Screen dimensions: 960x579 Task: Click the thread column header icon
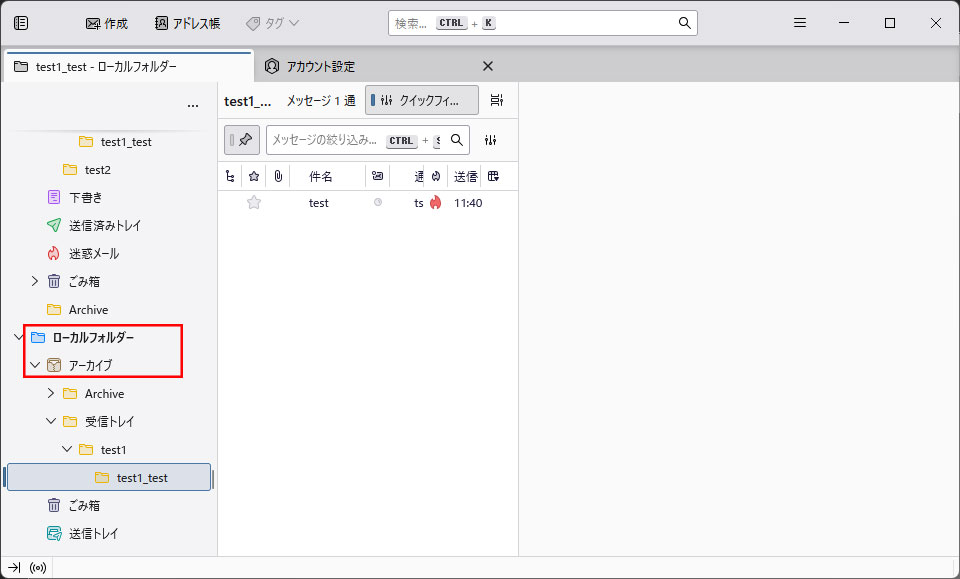(230, 176)
